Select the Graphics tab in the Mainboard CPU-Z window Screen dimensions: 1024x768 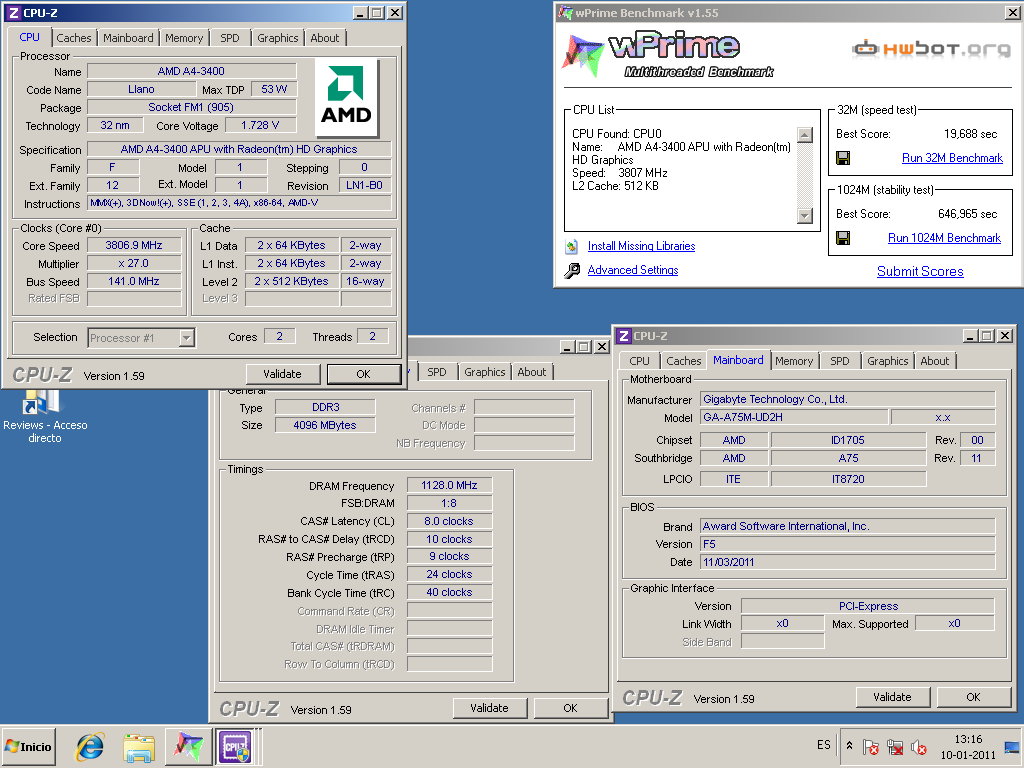point(888,361)
